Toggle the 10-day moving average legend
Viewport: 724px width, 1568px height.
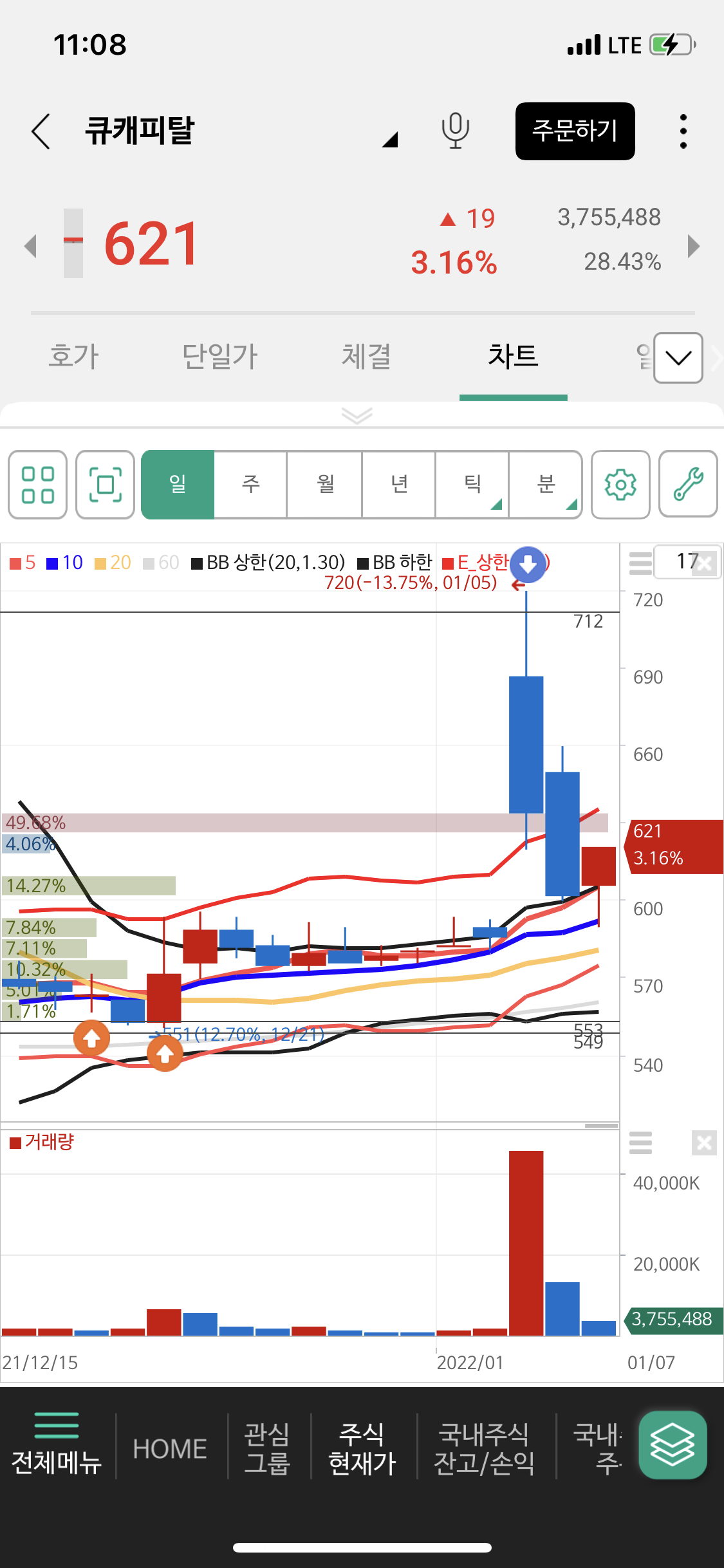65,563
